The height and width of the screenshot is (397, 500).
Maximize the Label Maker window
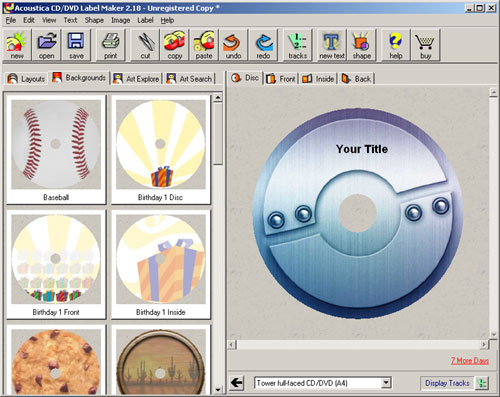[x=480, y=8]
